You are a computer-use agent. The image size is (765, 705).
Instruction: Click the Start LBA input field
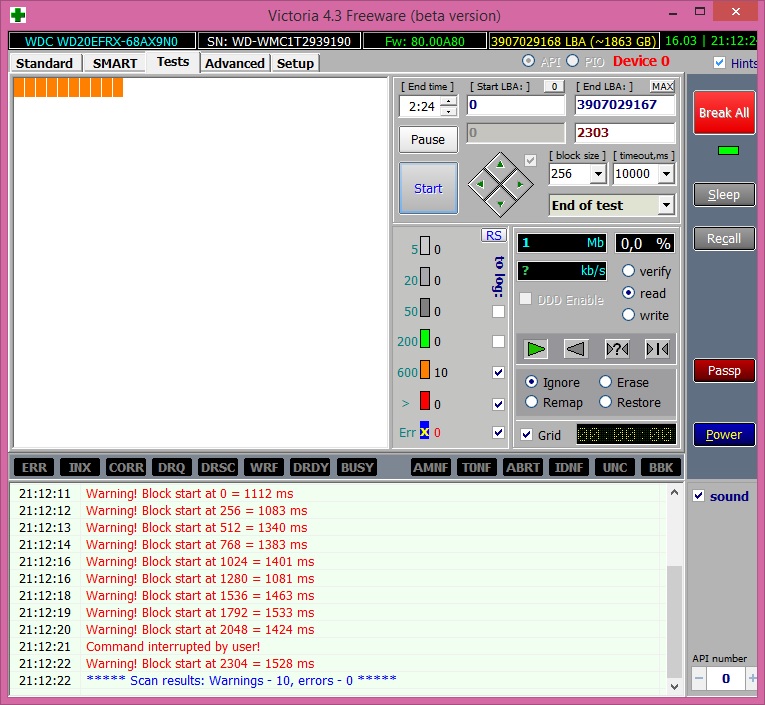point(515,105)
